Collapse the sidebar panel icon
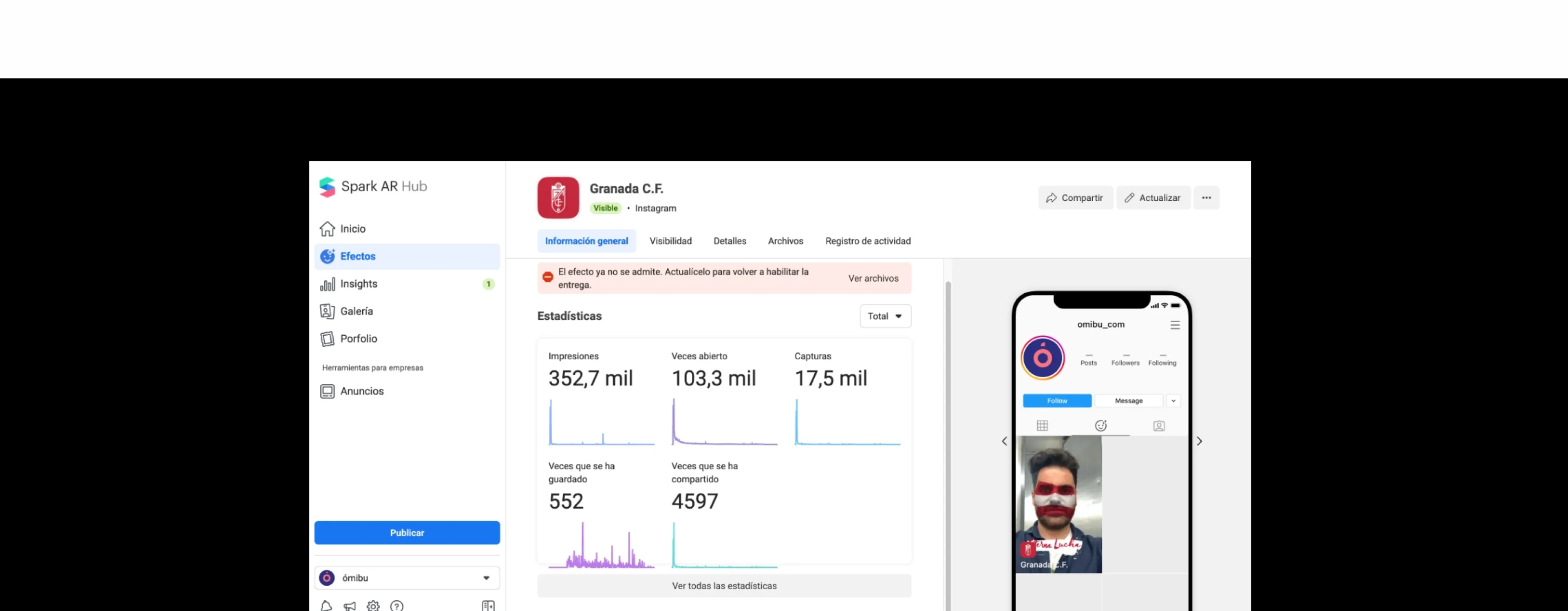 click(x=488, y=606)
